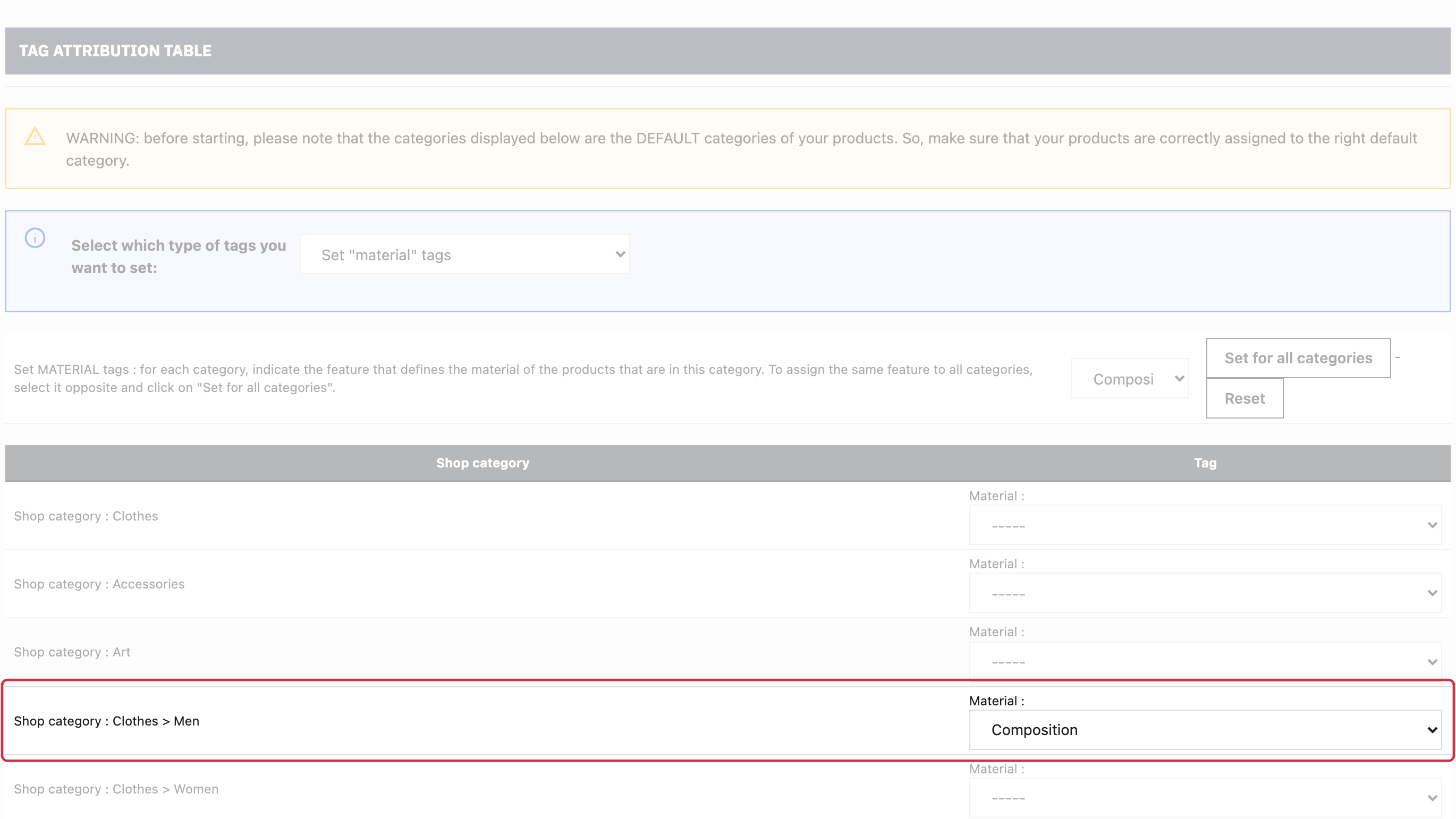1456x819 pixels.
Task: Open Material dropdown for Clothes category
Action: tap(1206, 525)
